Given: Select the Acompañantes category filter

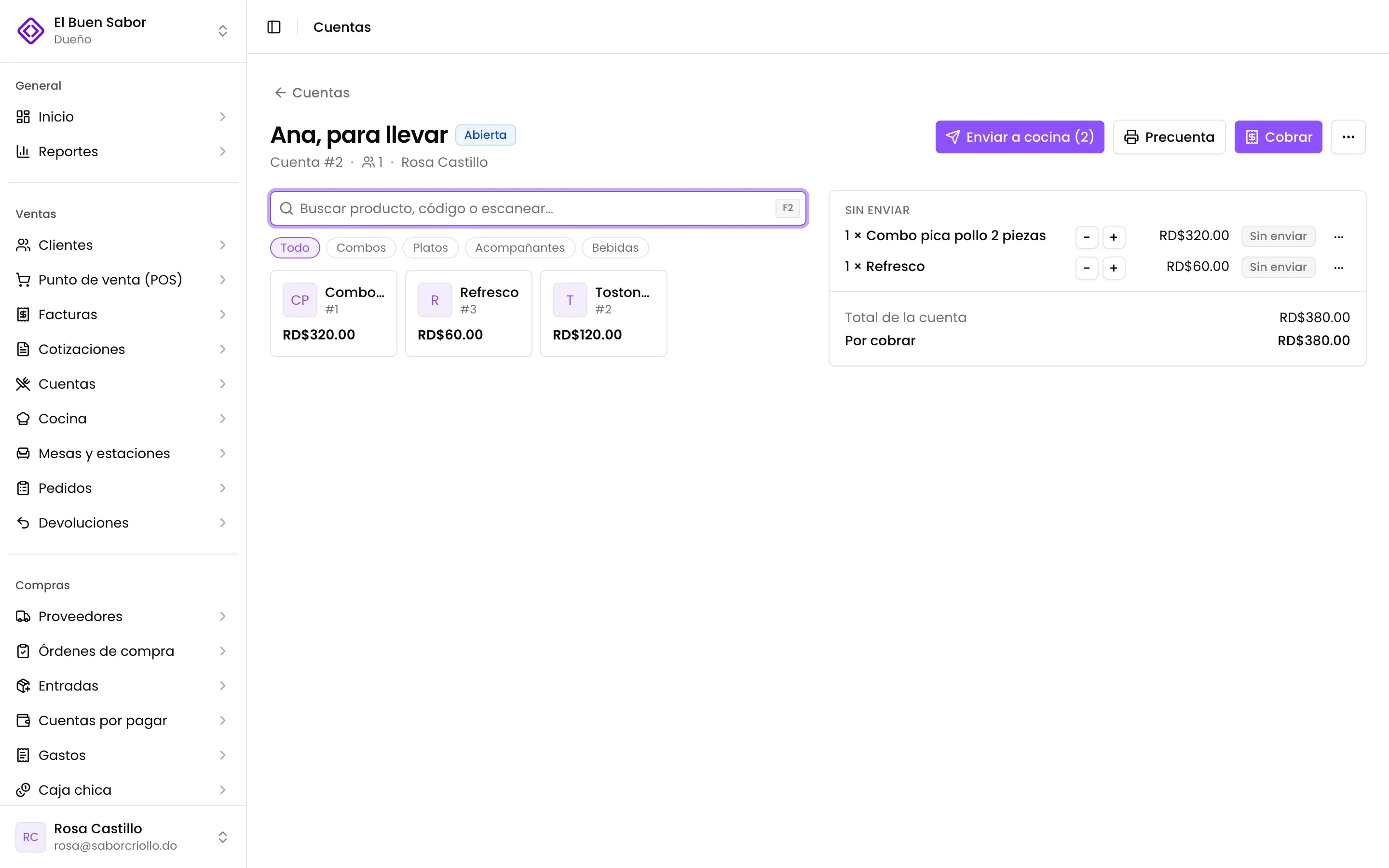Looking at the screenshot, I should [x=520, y=247].
